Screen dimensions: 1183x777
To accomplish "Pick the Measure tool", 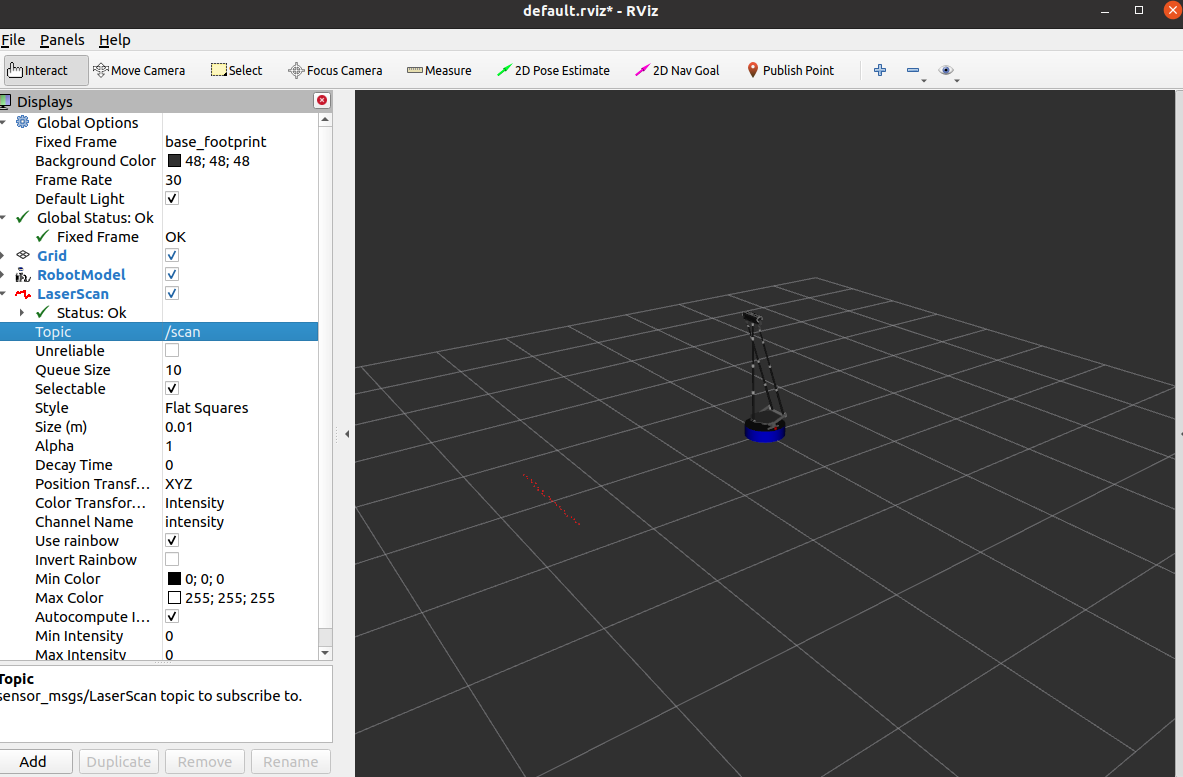I will (439, 70).
